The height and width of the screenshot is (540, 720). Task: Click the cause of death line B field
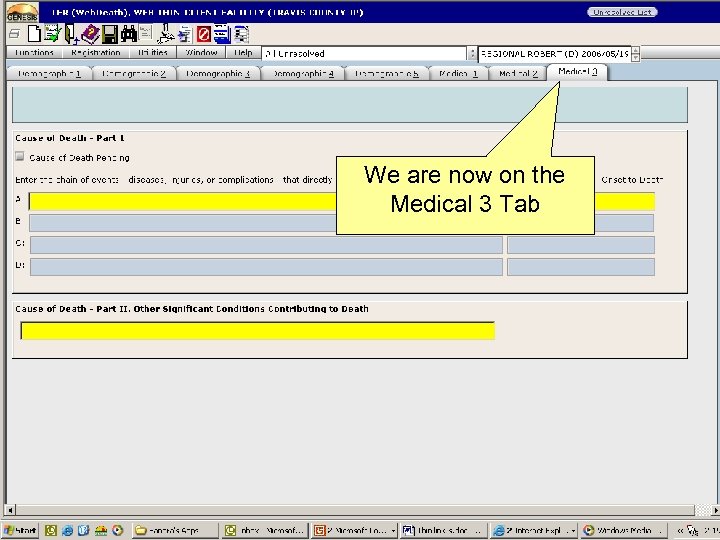coord(182,223)
